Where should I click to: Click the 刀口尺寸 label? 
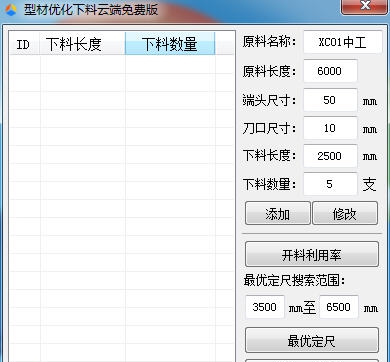coord(269,128)
